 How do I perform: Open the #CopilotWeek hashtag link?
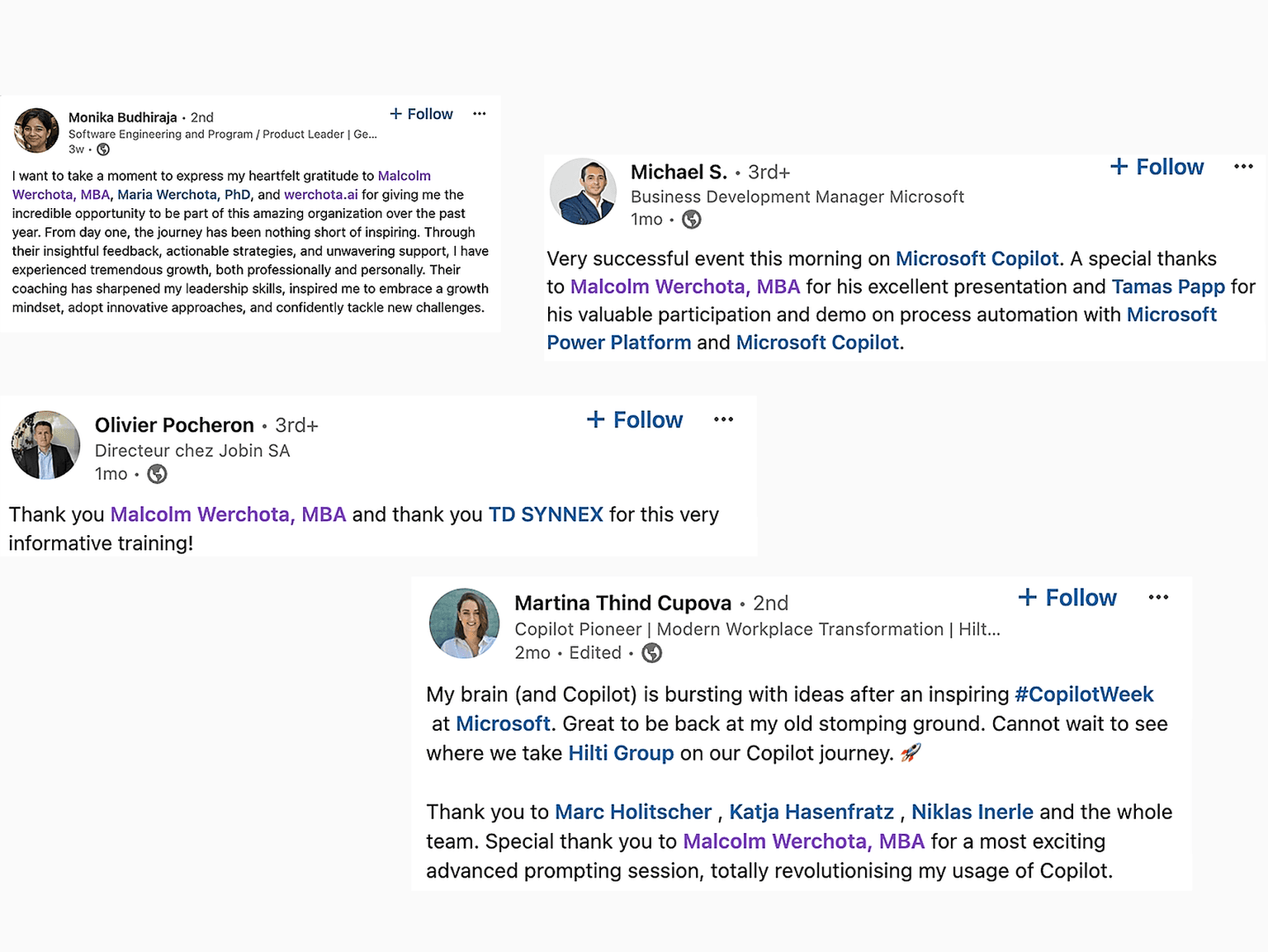[1084, 694]
